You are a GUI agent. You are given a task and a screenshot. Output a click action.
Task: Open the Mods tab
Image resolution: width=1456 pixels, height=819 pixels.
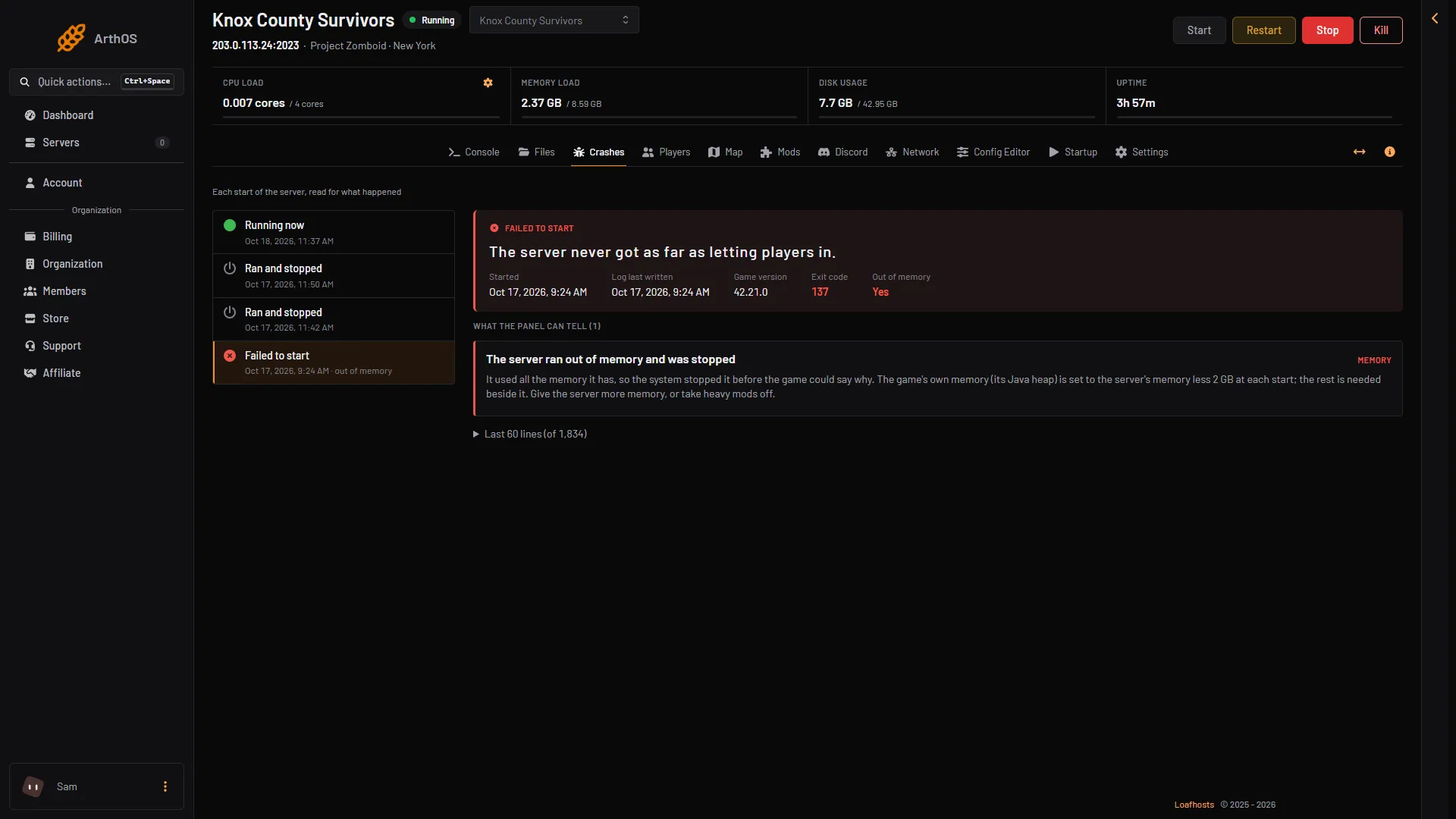point(780,152)
